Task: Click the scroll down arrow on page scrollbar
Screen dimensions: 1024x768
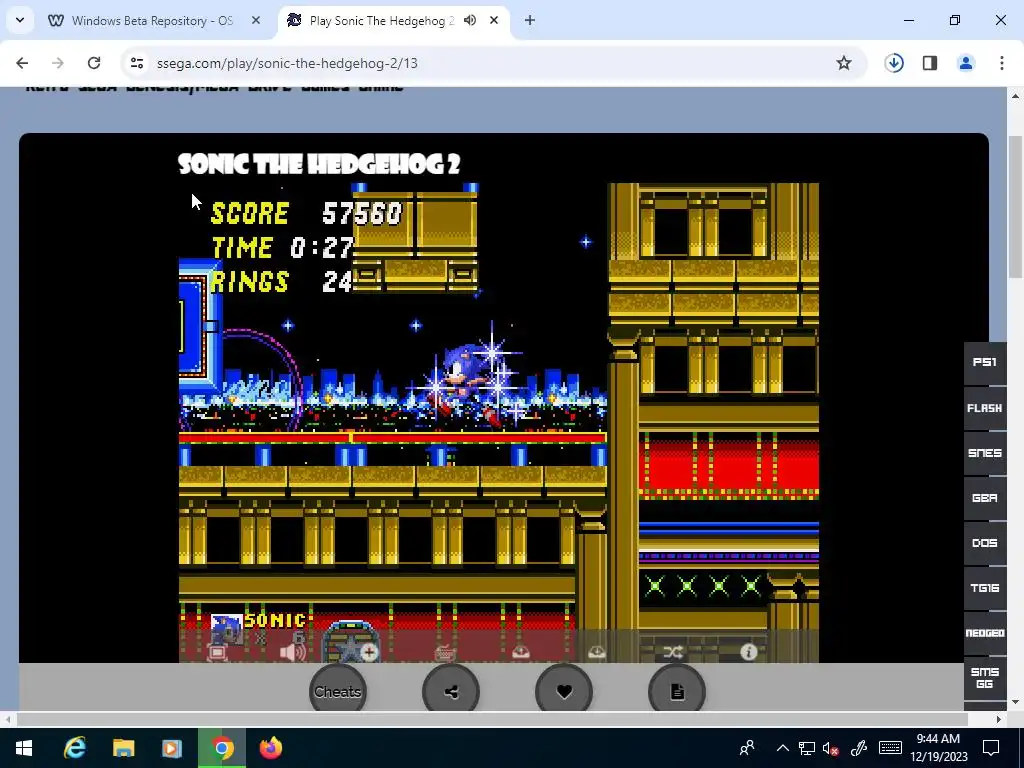Action: coord(1015,702)
